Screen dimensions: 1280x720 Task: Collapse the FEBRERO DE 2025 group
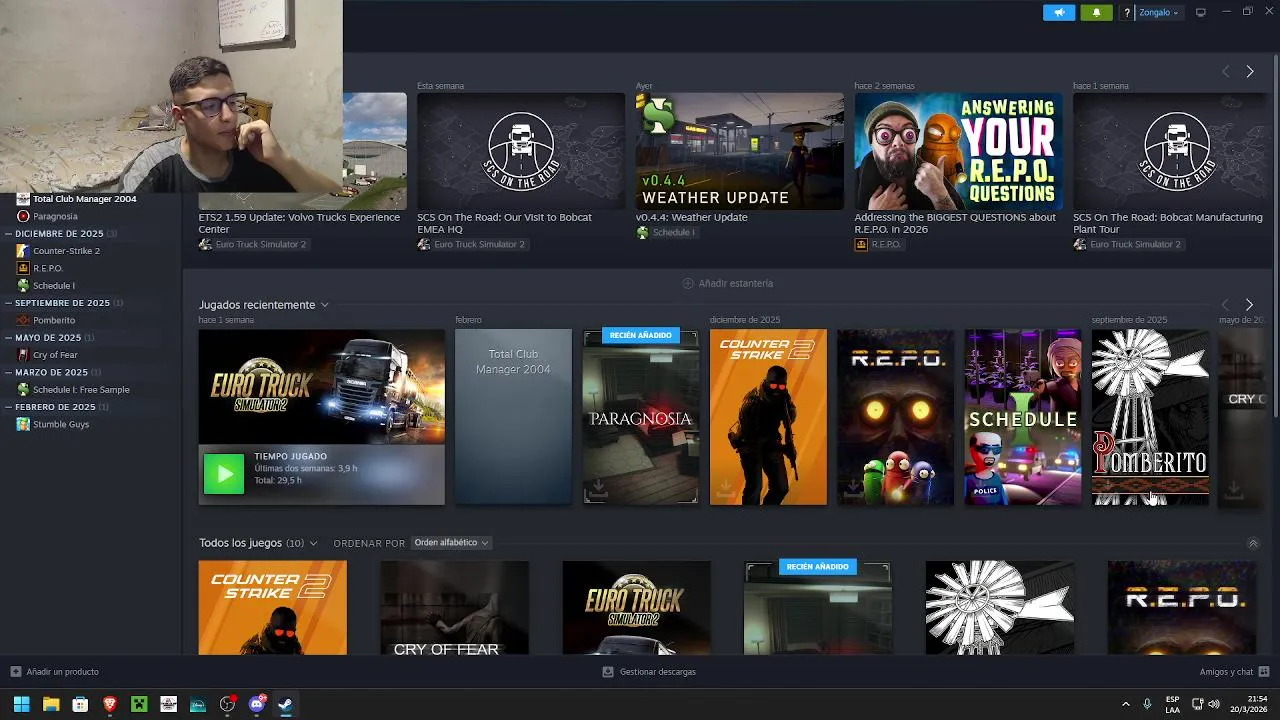(x=9, y=407)
